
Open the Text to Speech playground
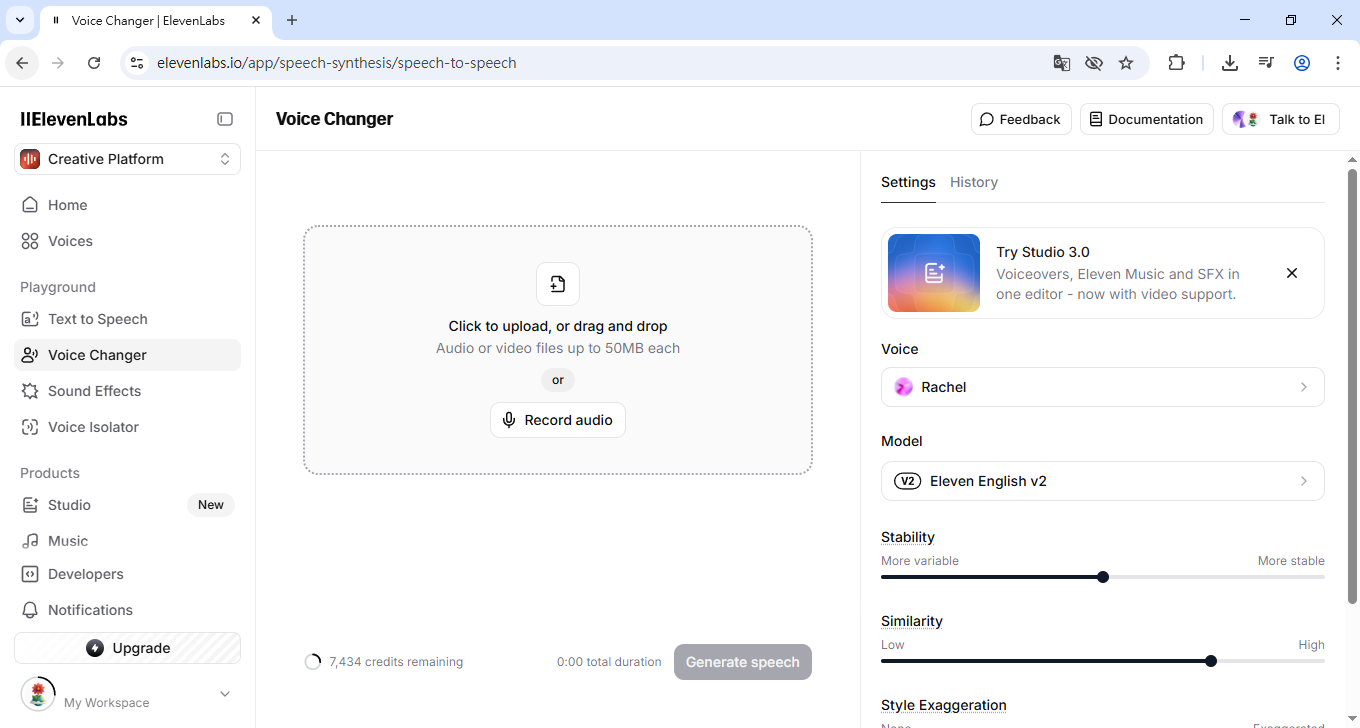pos(97,319)
